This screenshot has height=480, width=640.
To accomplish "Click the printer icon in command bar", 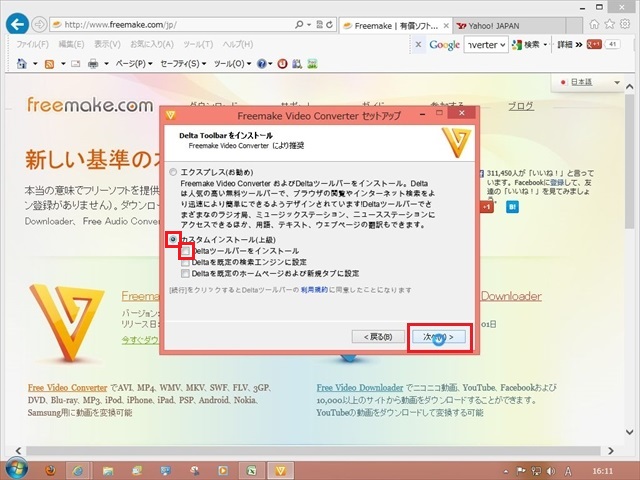I will point(93,64).
